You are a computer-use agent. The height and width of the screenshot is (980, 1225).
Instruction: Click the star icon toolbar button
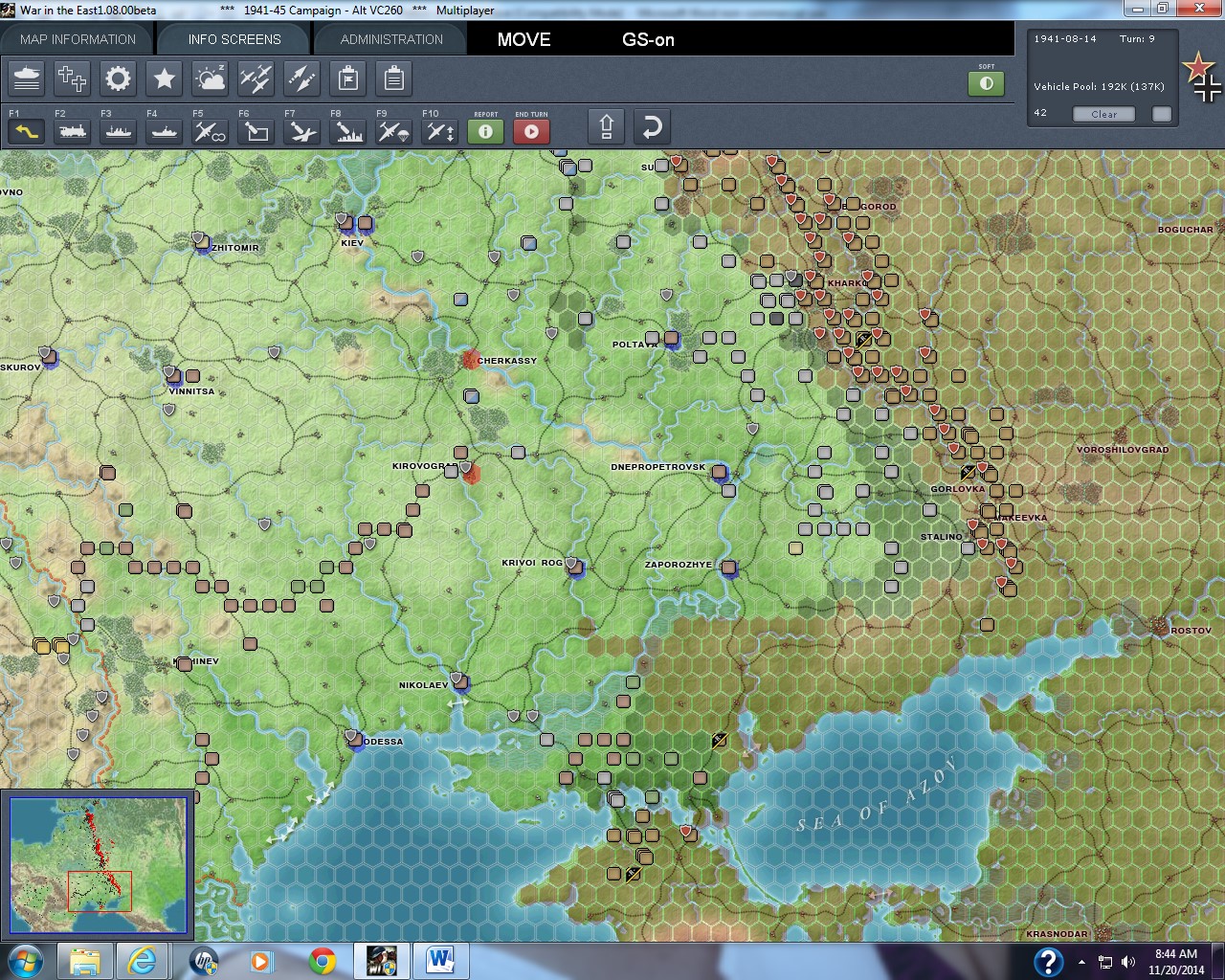tap(165, 78)
